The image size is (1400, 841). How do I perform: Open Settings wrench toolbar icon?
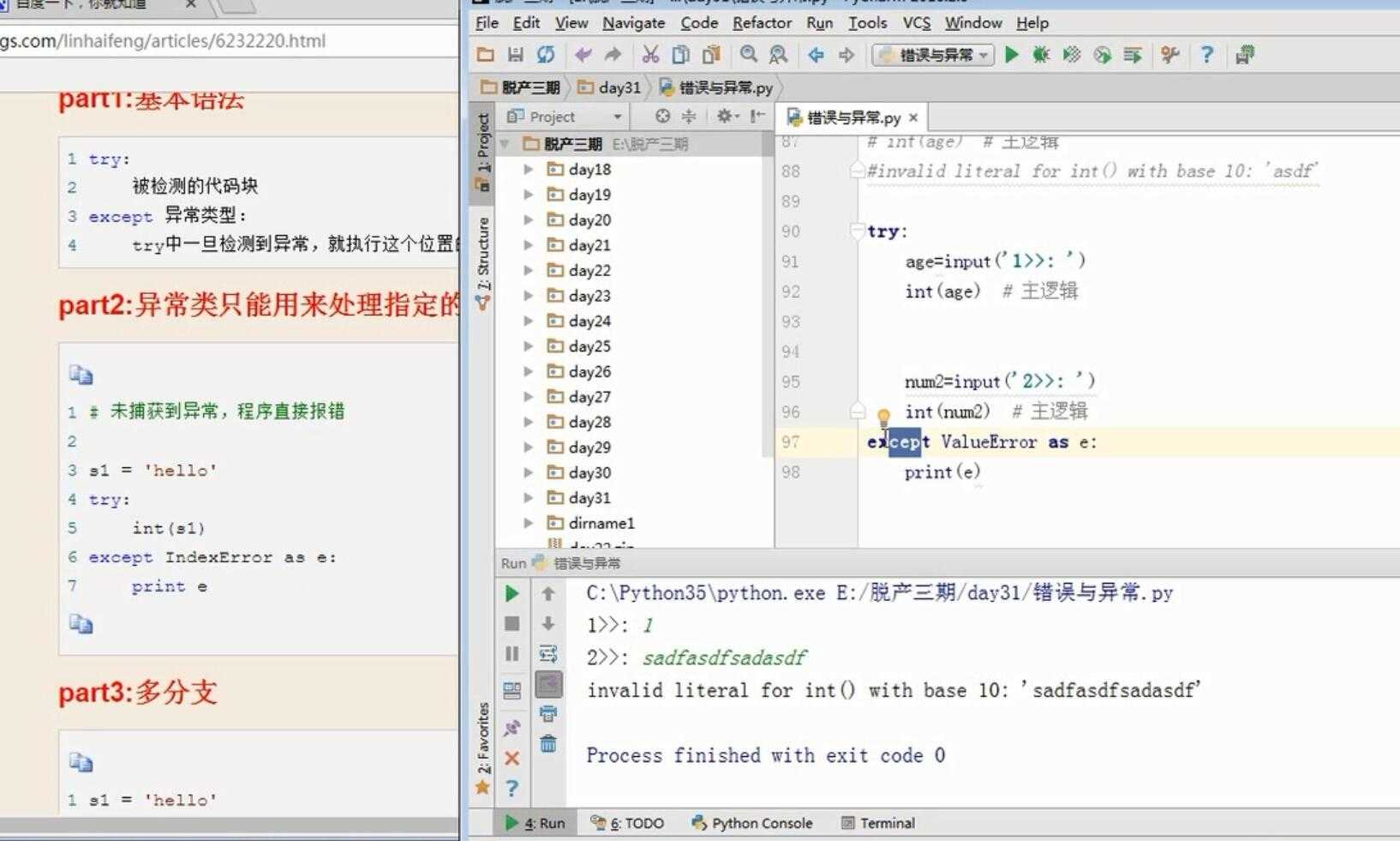(1170, 55)
